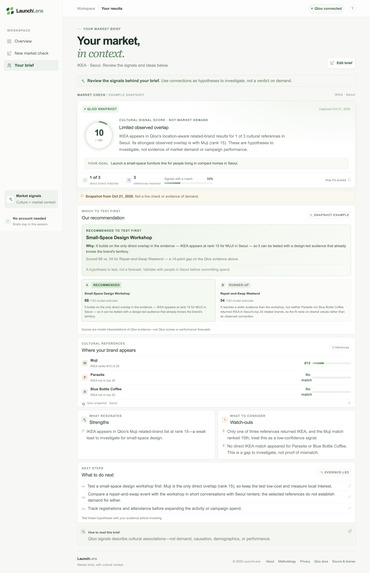
Task: Click the New market check chart icon
Action: [9, 53]
